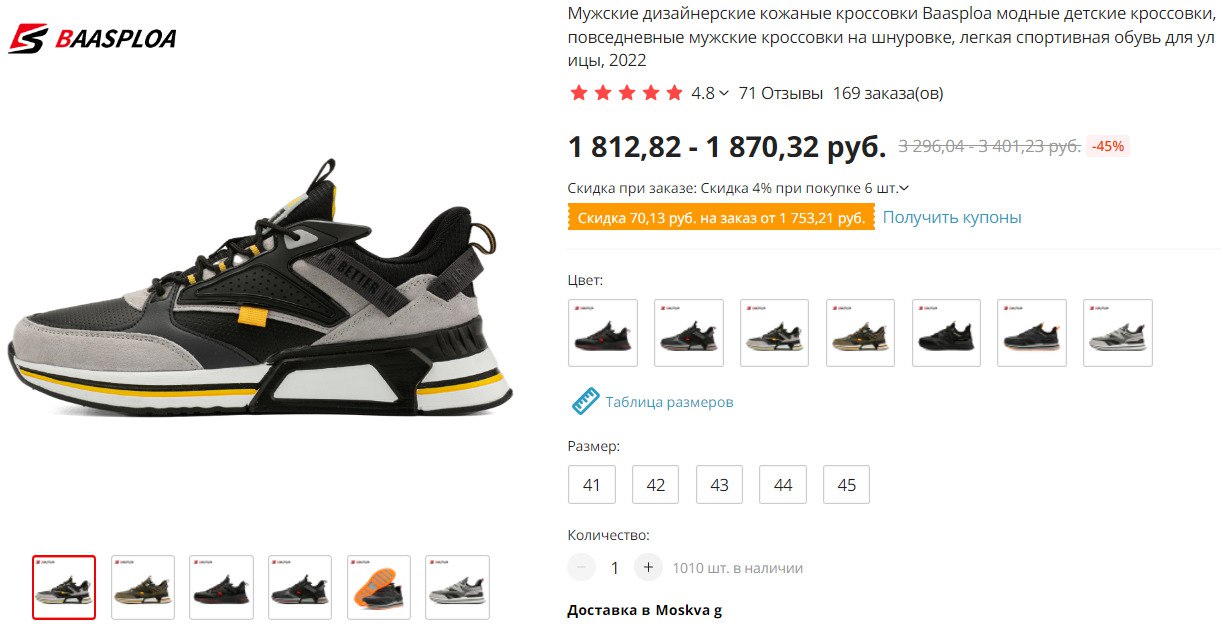Image resolution: width=1221 pixels, height=627 pixels.
Task: Pick the olive green shoe color swatch
Action: 861,333
